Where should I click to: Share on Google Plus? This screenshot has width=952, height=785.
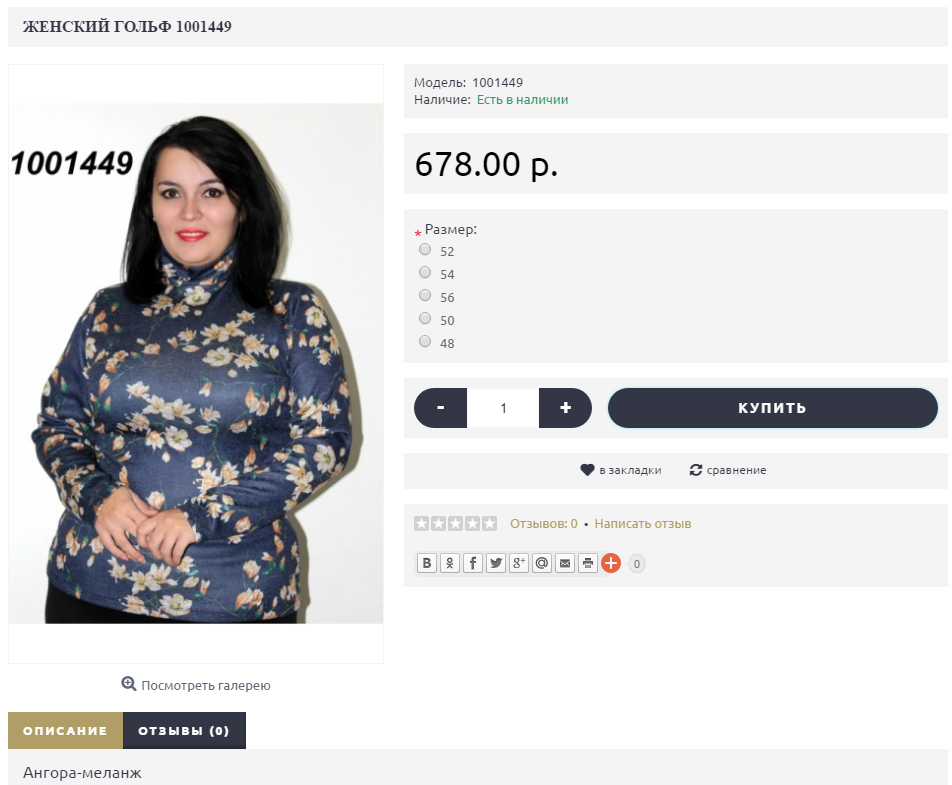[x=518, y=563]
